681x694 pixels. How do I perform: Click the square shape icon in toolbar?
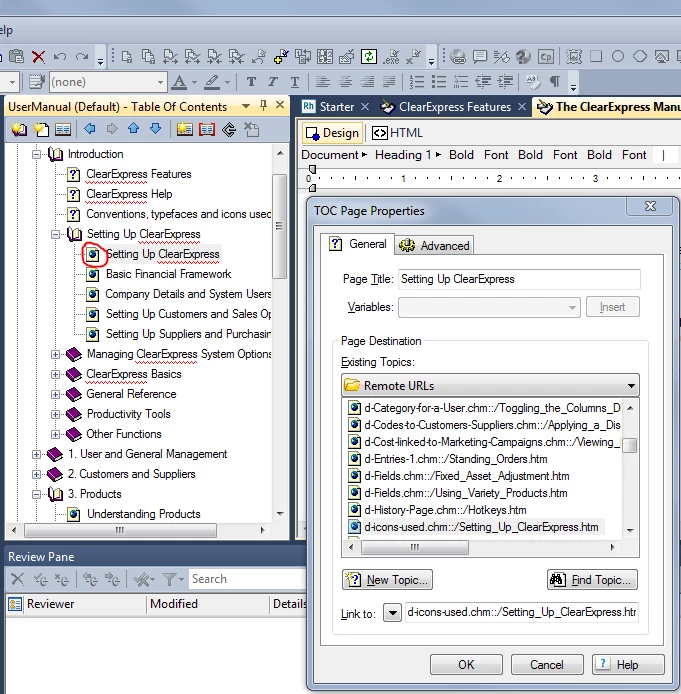point(596,56)
